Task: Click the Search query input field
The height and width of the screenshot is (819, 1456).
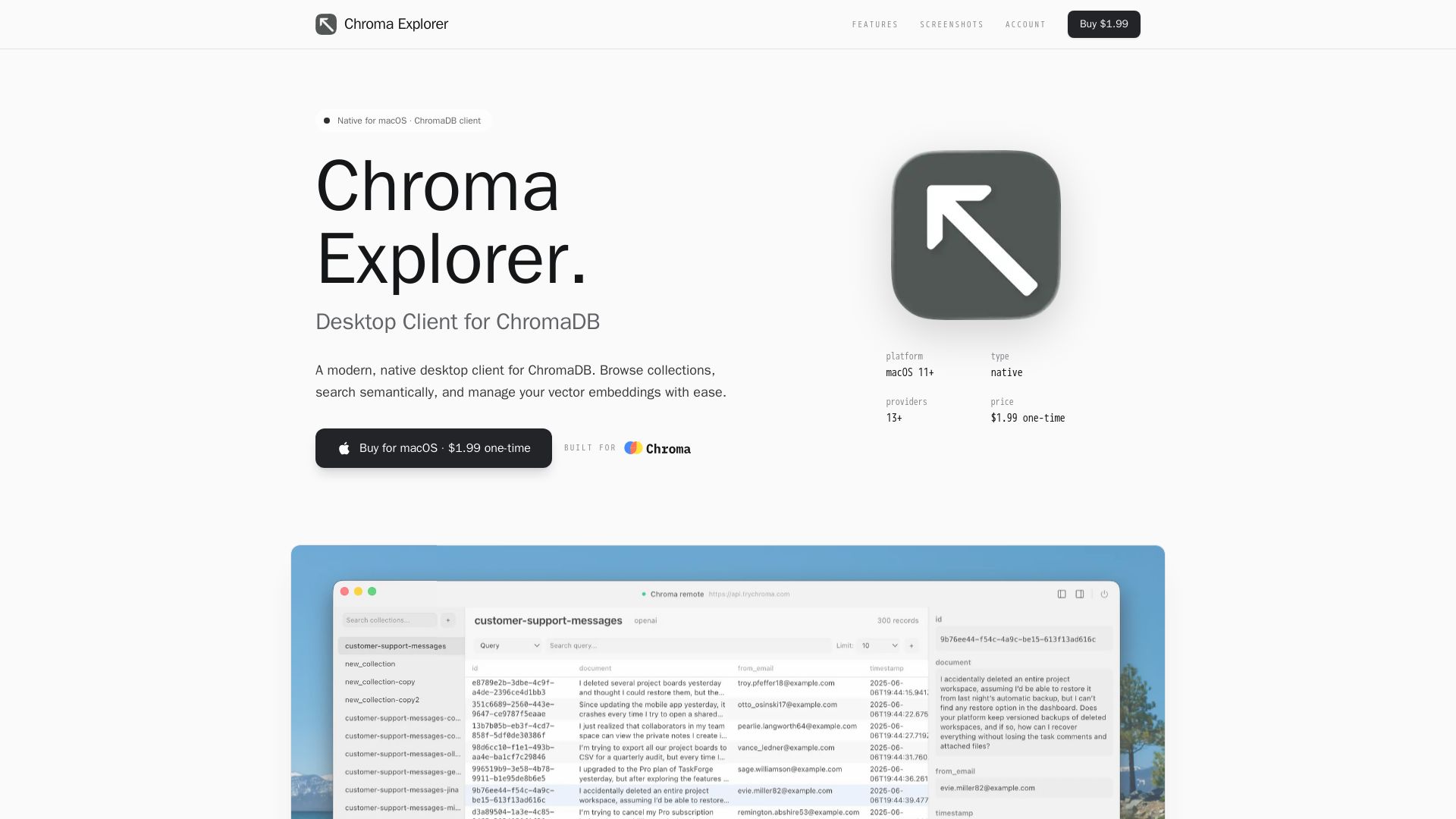Action: click(x=689, y=646)
